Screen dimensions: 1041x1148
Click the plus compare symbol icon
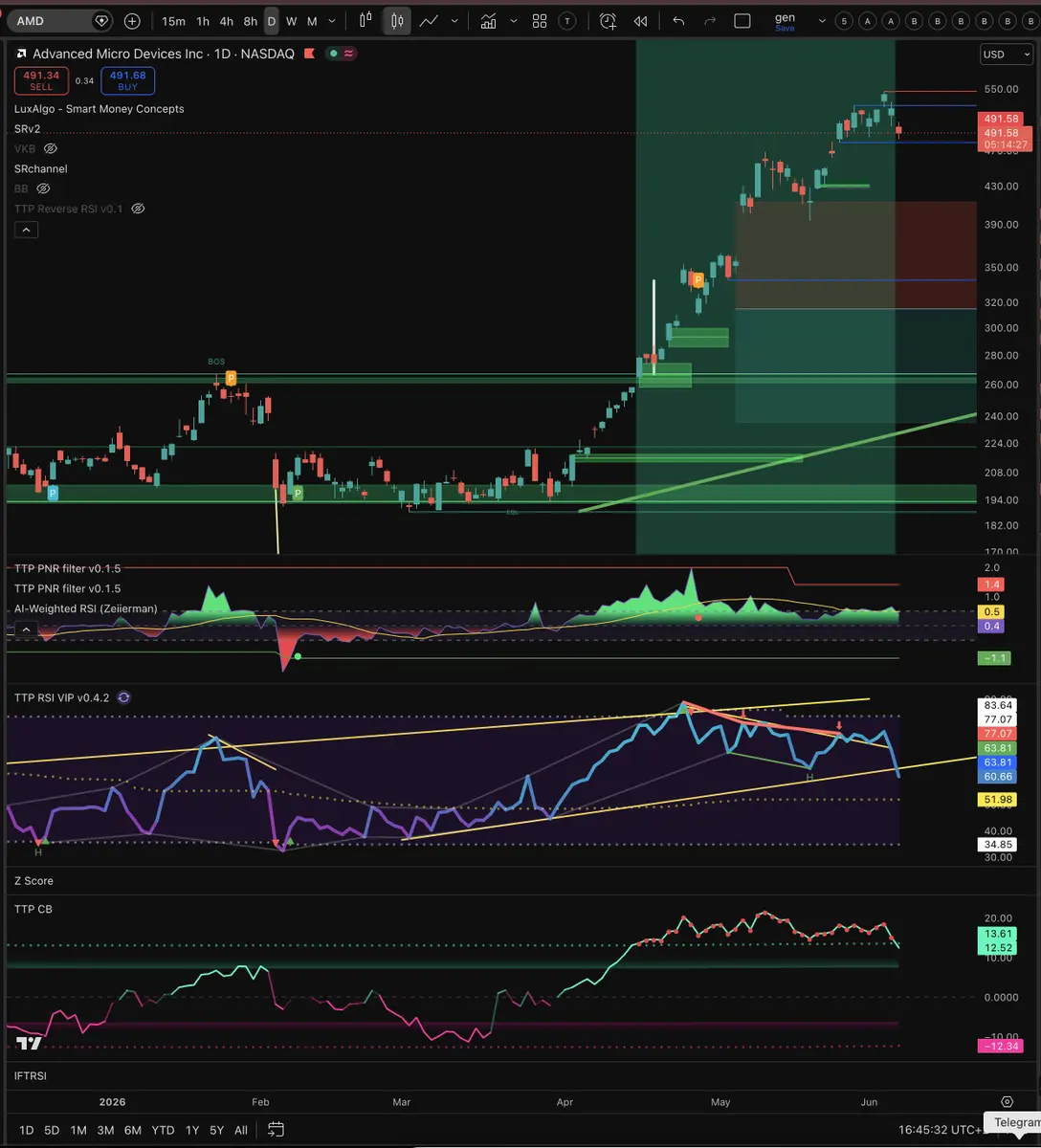(x=132, y=20)
